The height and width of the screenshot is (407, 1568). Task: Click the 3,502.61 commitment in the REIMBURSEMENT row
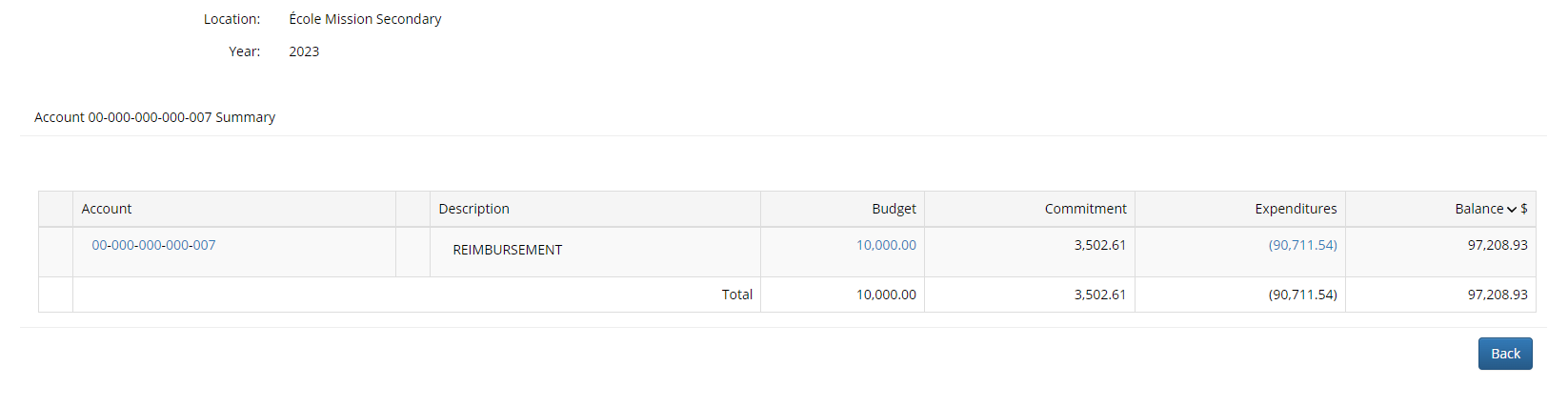coord(1100,245)
